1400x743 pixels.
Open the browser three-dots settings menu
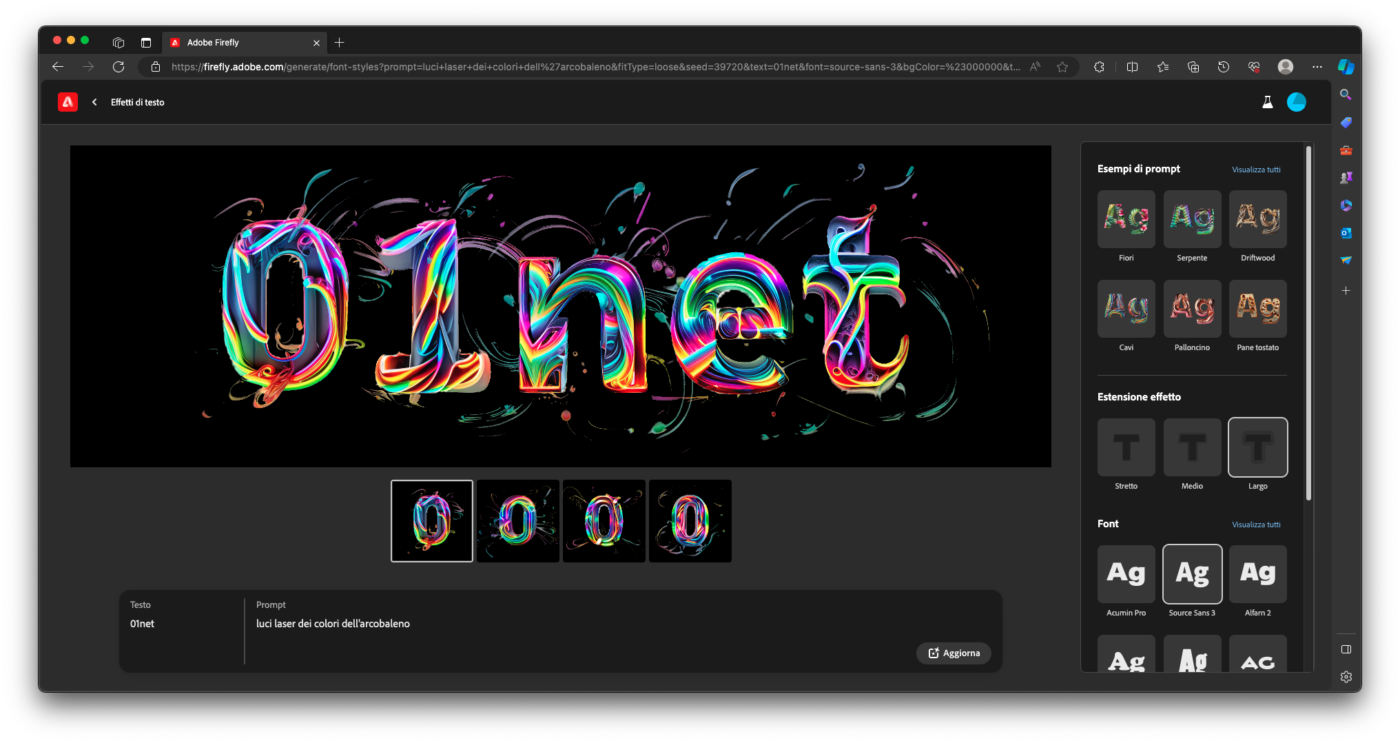click(x=1316, y=67)
